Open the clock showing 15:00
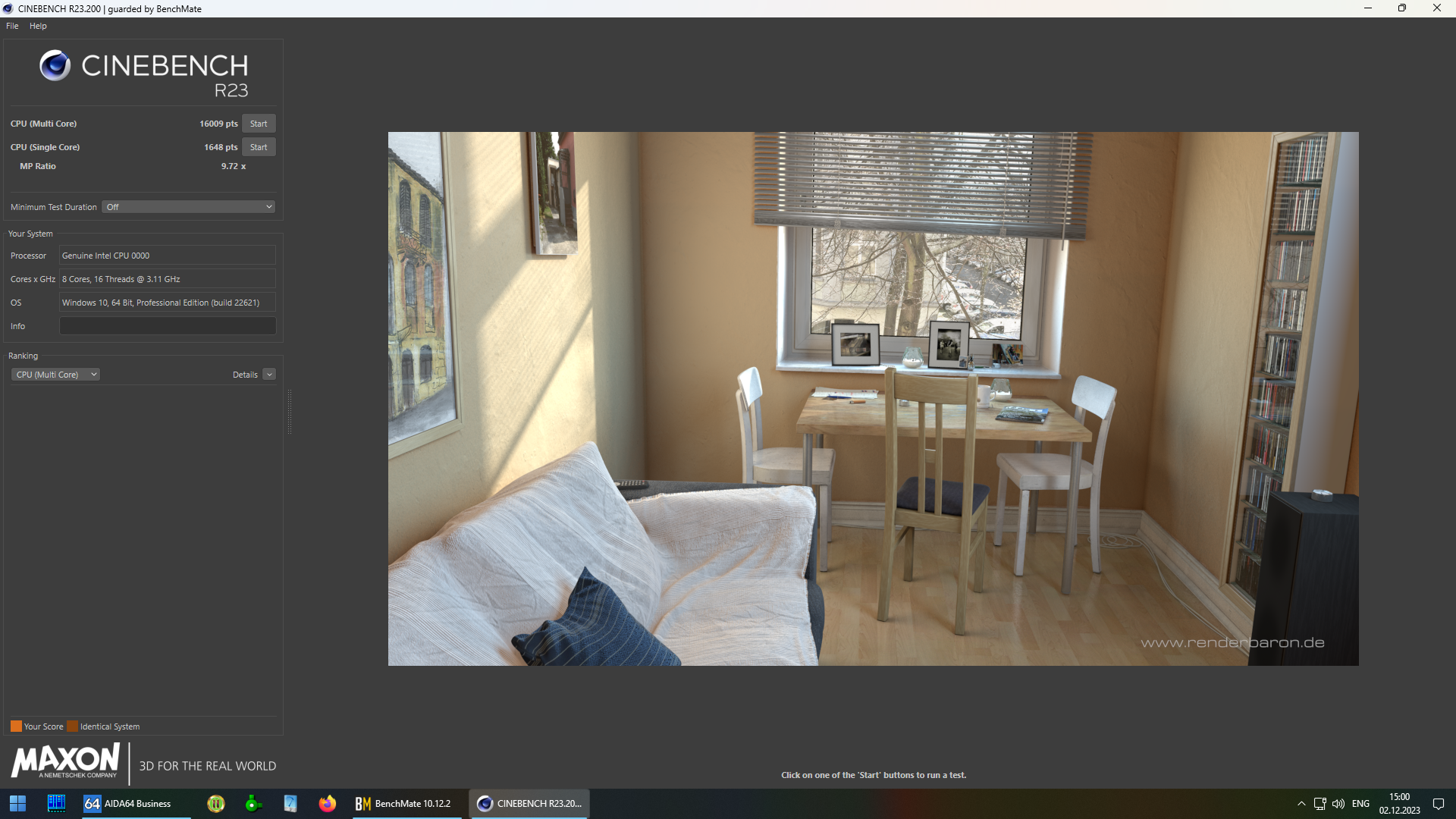The width and height of the screenshot is (1456, 819). tap(1400, 804)
